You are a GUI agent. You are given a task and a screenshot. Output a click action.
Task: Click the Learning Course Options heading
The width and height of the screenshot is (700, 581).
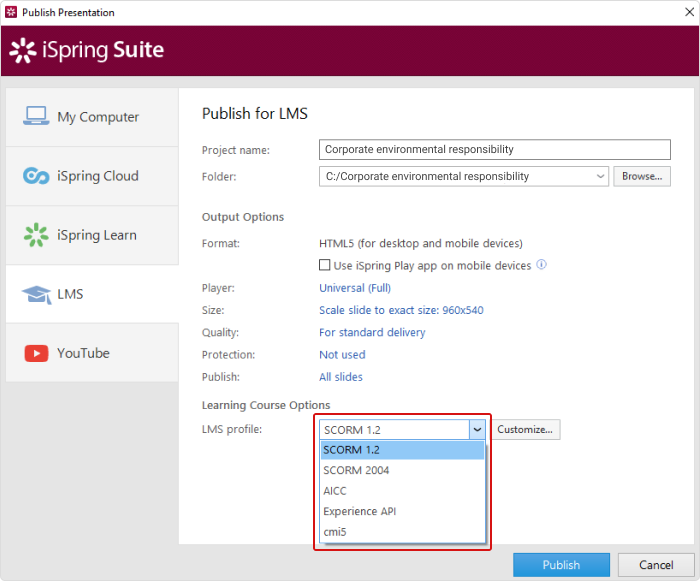pos(266,405)
